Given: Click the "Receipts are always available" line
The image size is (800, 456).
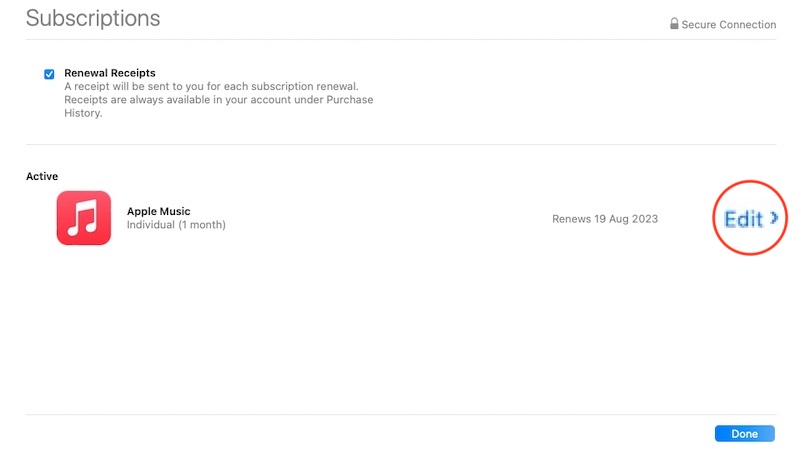Looking at the screenshot, I should tap(218, 100).
